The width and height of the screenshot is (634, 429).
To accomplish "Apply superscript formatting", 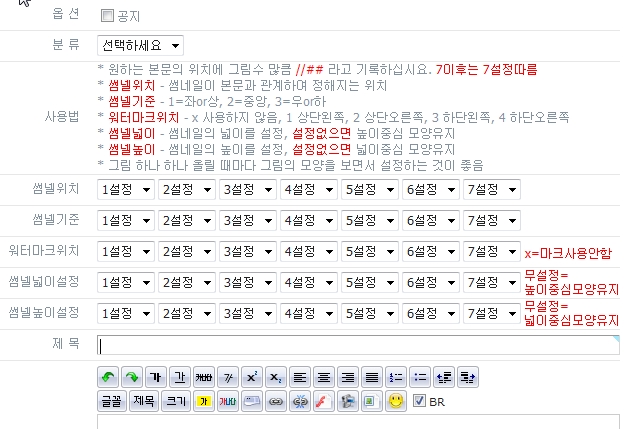I will [252, 377].
